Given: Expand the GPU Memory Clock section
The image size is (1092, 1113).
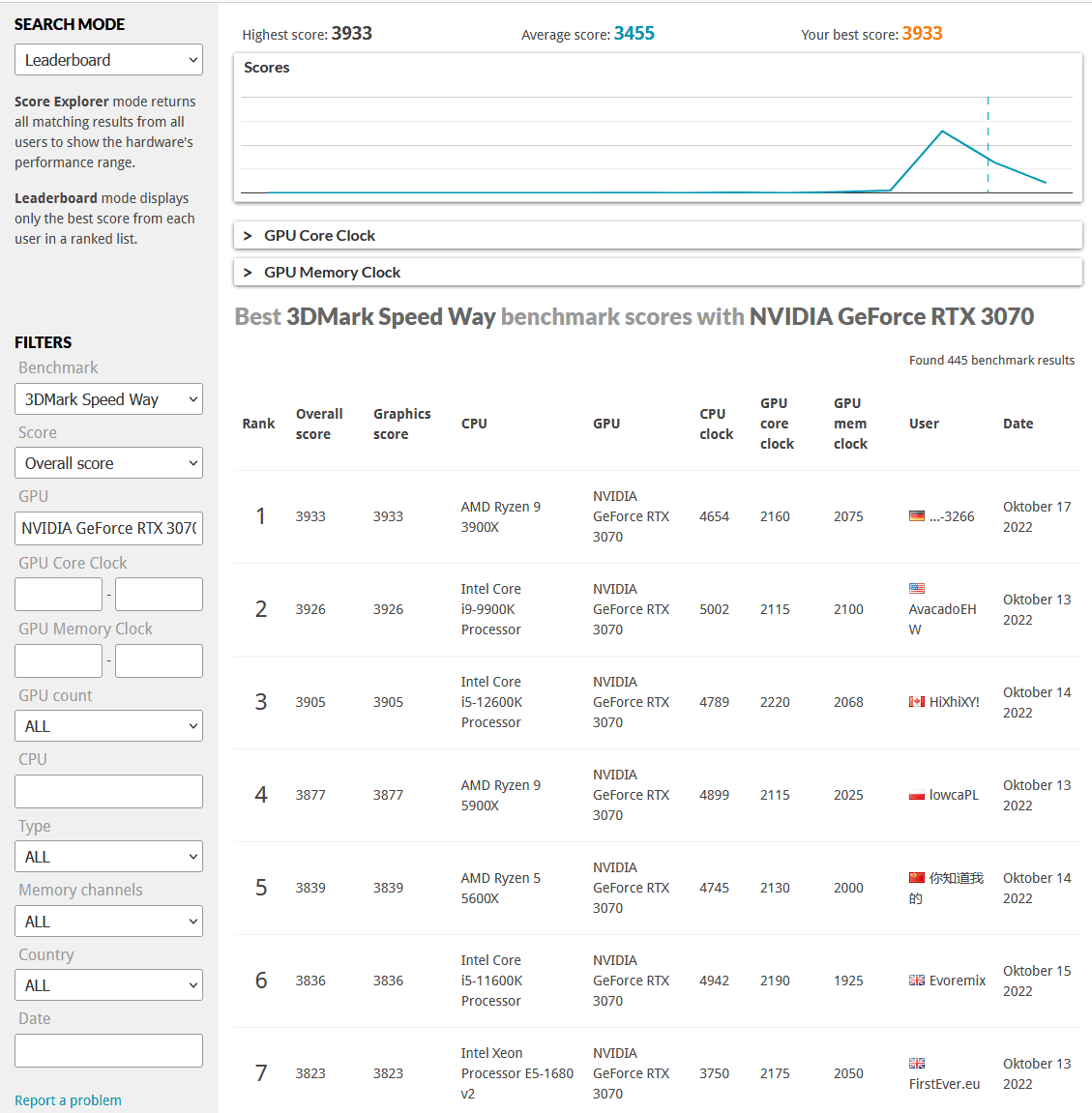Looking at the screenshot, I should [x=658, y=272].
